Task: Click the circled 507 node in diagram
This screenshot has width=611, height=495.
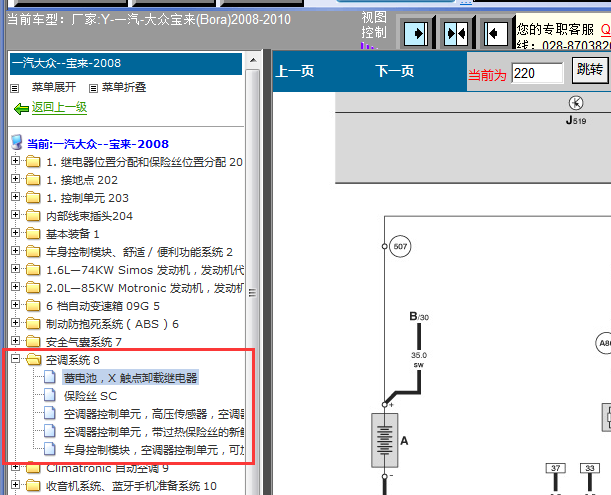Action: (400, 246)
